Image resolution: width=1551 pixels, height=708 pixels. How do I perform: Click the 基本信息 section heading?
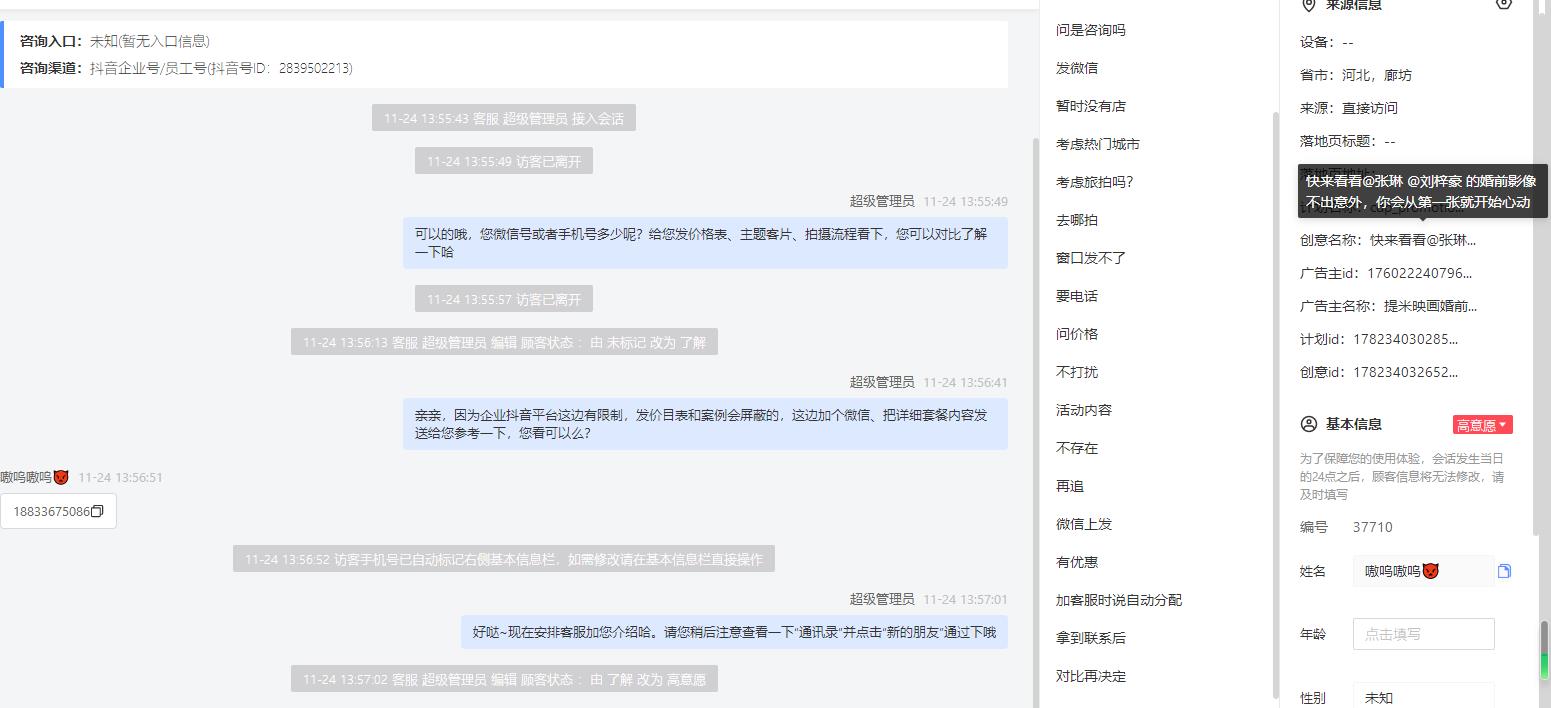1354,424
